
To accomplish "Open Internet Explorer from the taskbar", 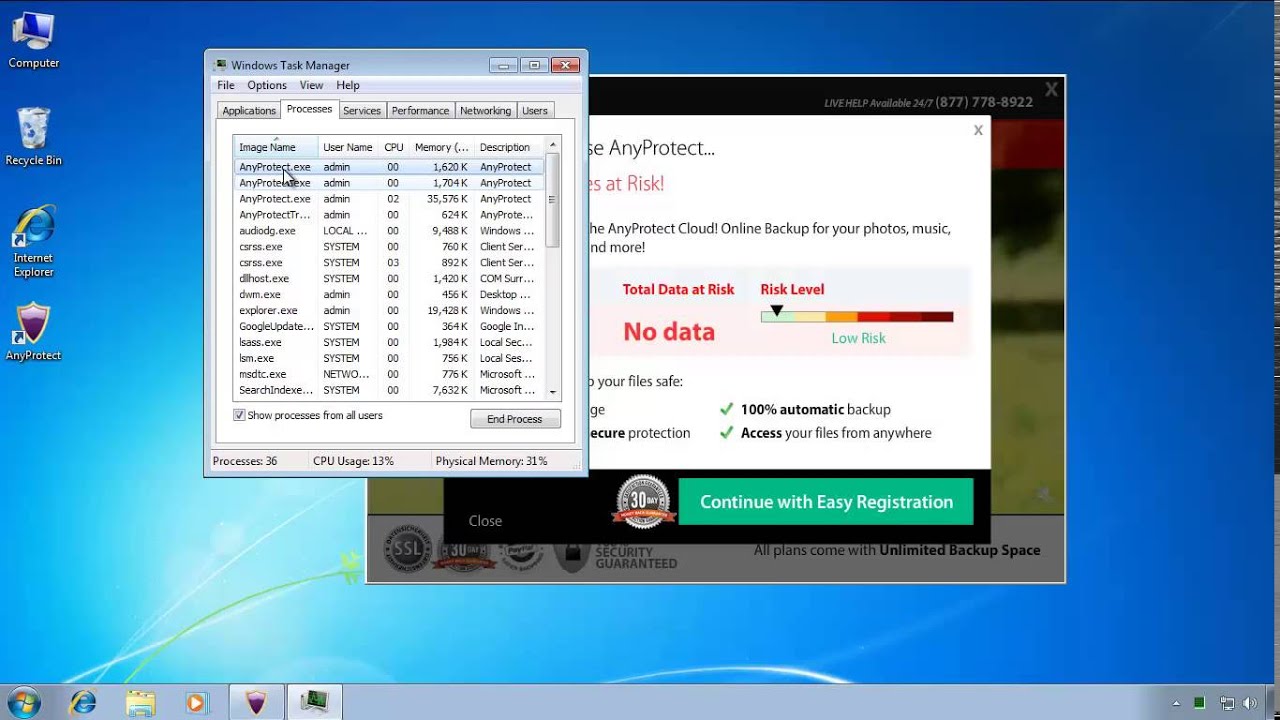I will point(83,703).
